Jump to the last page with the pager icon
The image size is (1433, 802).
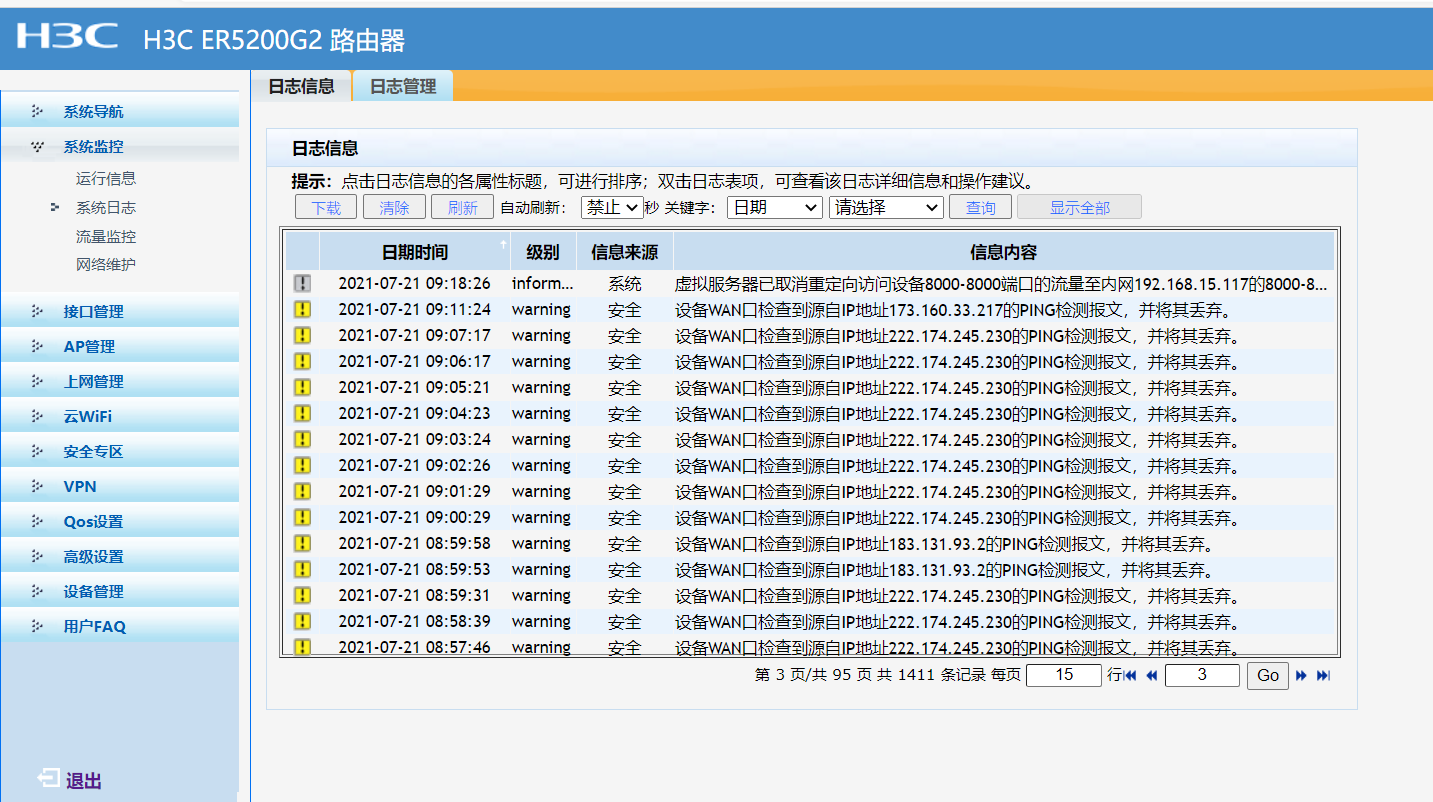(x=1324, y=676)
